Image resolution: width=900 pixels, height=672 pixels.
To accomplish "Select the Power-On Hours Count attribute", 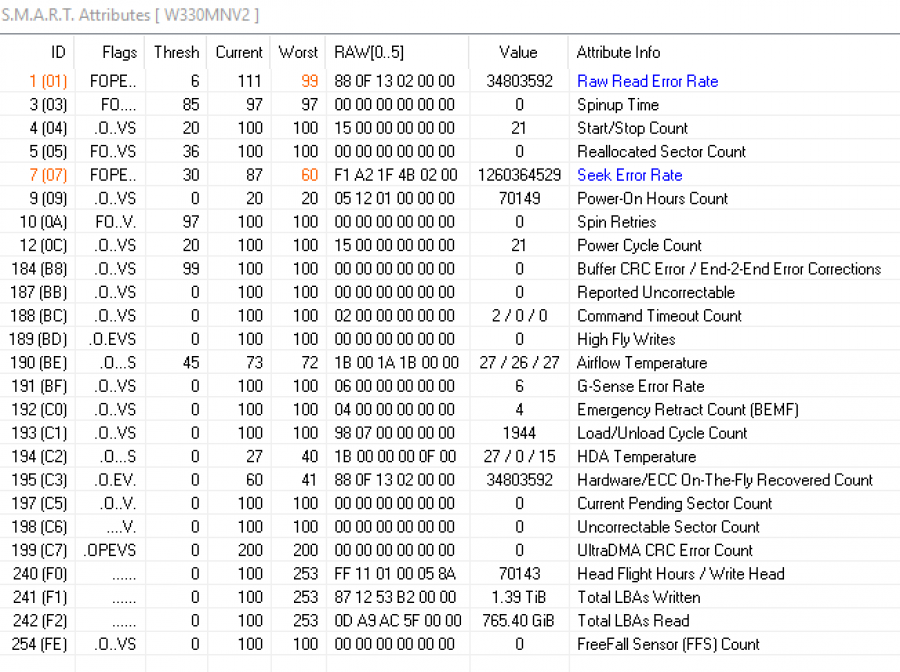I will pos(450,198).
